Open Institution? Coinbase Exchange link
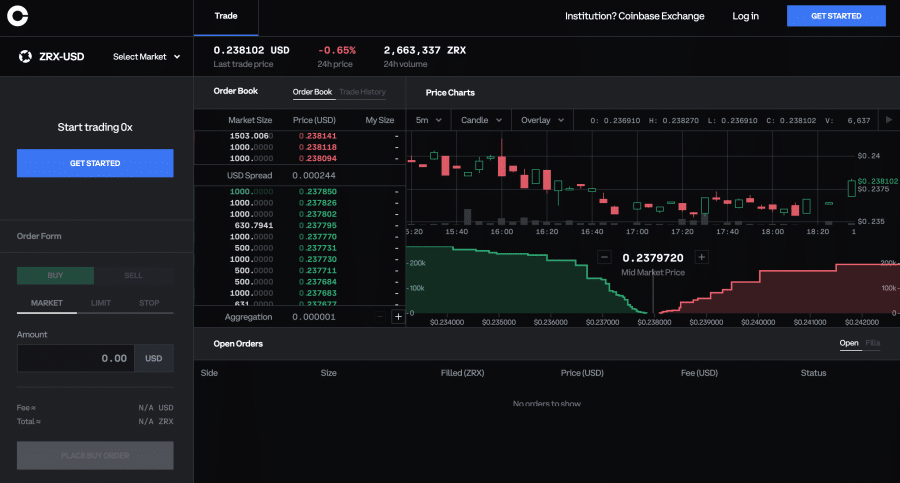The width and height of the screenshot is (900, 483). click(x=634, y=16)
